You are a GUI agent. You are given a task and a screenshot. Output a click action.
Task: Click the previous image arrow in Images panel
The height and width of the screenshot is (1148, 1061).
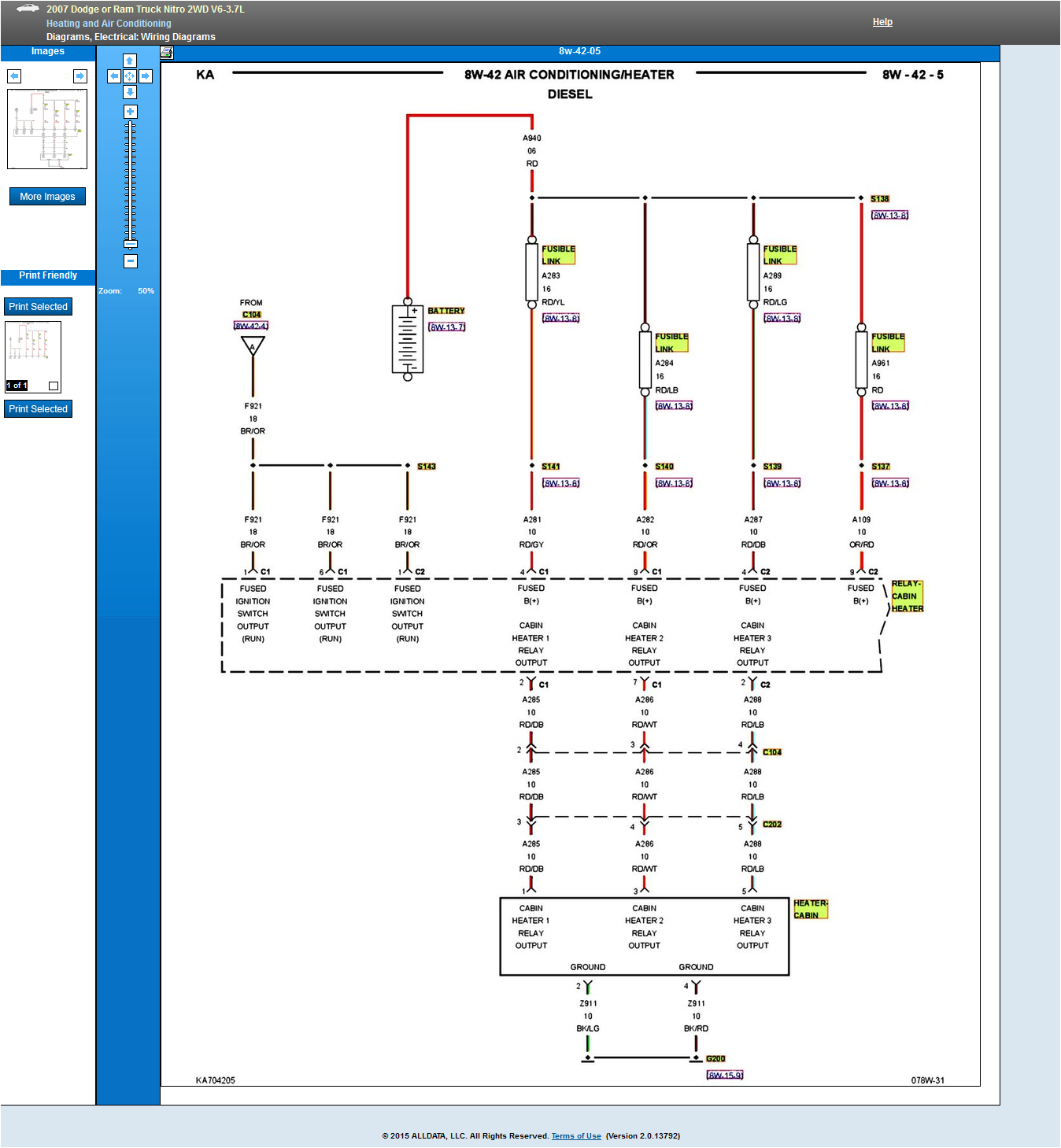(14, 76)
